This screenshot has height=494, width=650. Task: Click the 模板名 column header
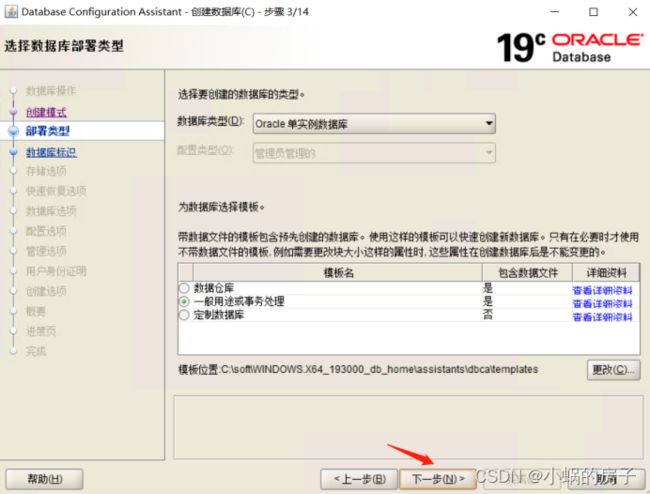click(x=337, y=272)
